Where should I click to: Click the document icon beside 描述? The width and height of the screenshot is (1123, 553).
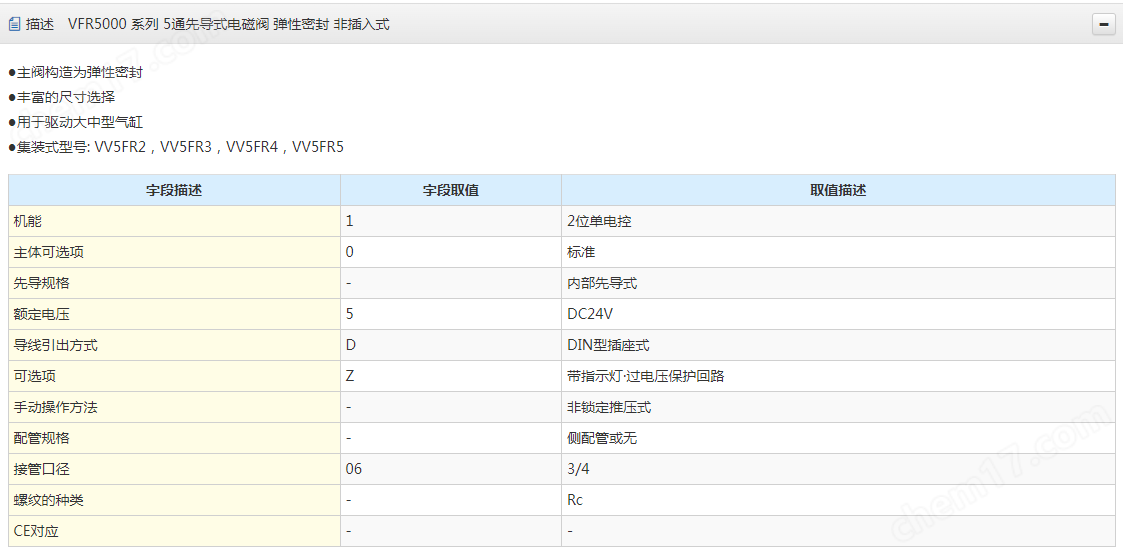coord(14,24)
